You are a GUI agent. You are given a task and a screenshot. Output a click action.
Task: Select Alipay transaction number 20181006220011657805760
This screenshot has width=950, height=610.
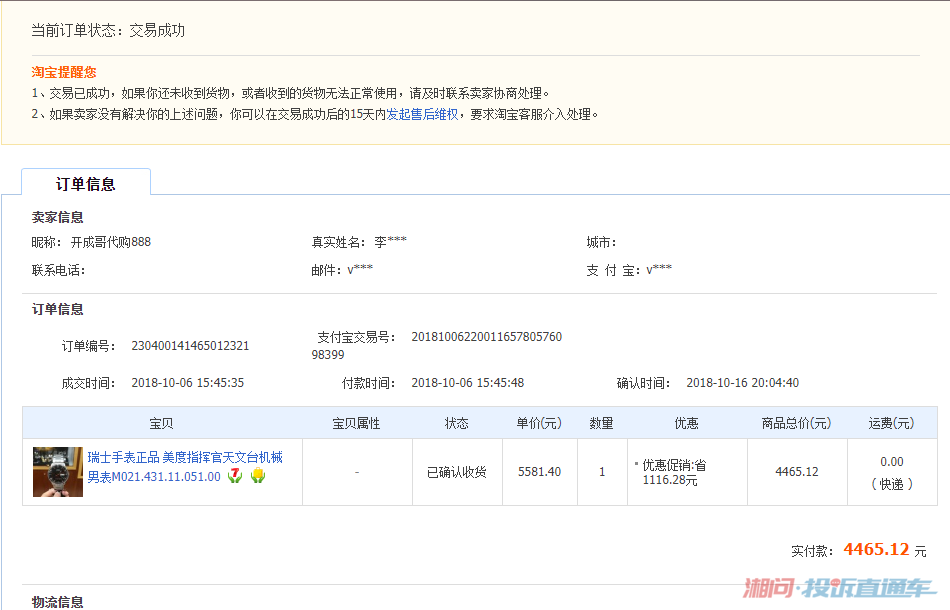(487, 337)
